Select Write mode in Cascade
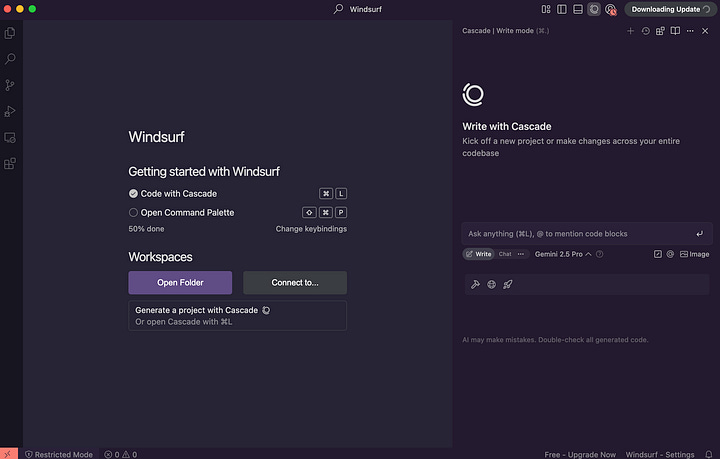The image size is (720, 459). point(478,254)
